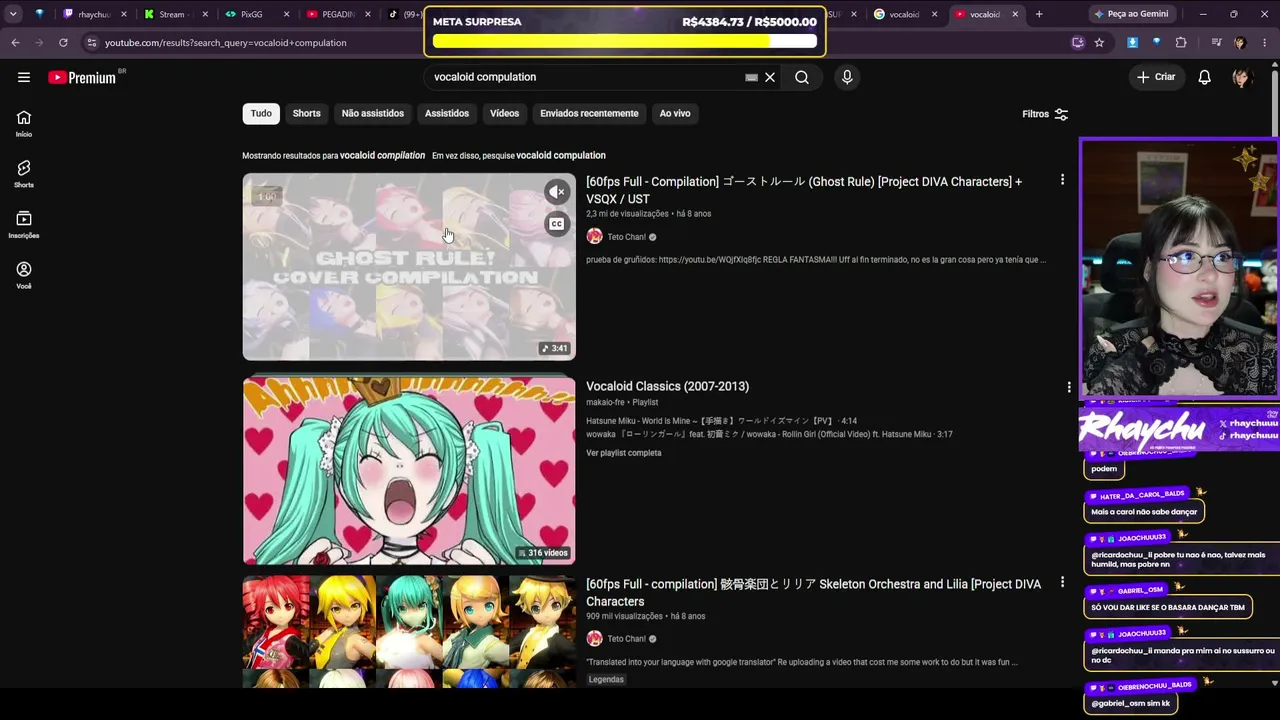Viewport: 1280px width, 720px height.
Task: Switch to the PixGG browser tab
Action: pyautogui.click(x=252, y=14)
